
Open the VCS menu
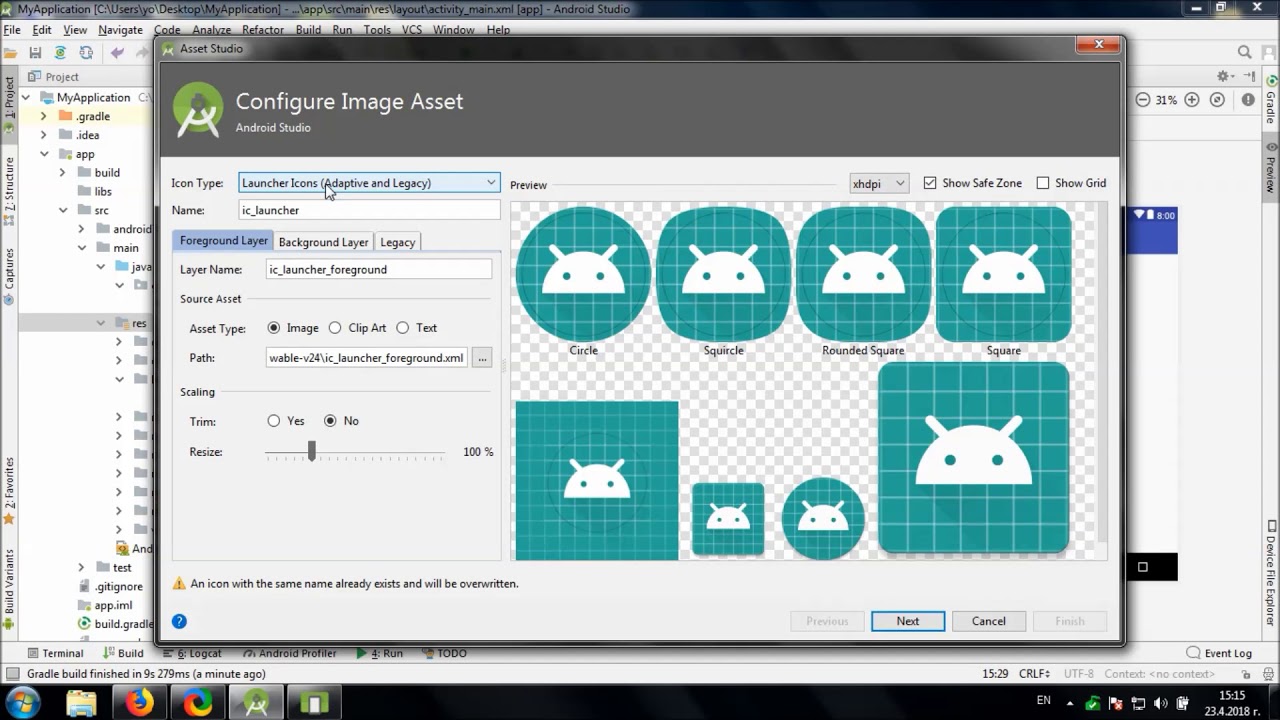pos(412,30)
